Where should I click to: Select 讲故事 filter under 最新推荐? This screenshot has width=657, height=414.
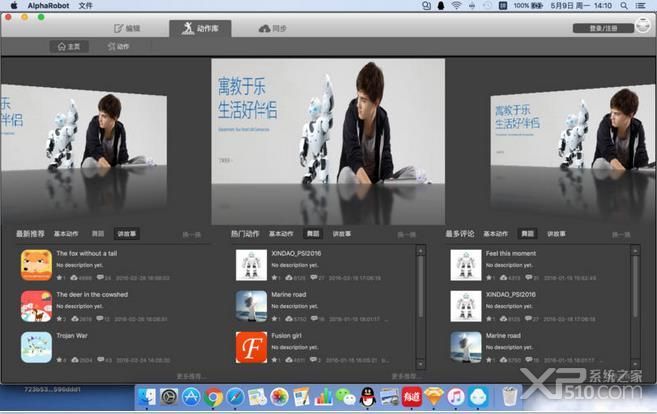(x=127, y=234)
